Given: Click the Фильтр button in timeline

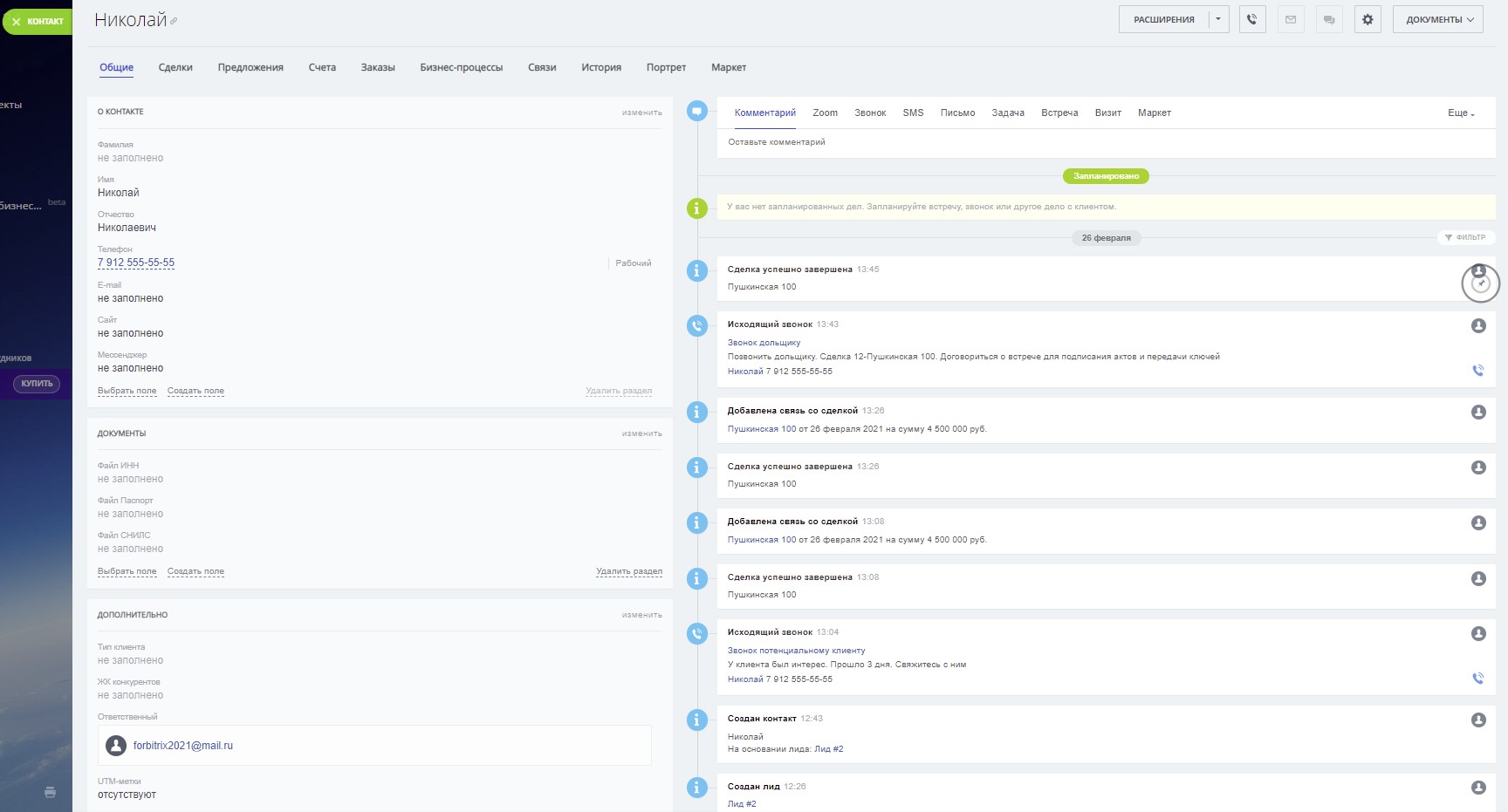Looking at the screenshot, I should (x=1465, y=237).
